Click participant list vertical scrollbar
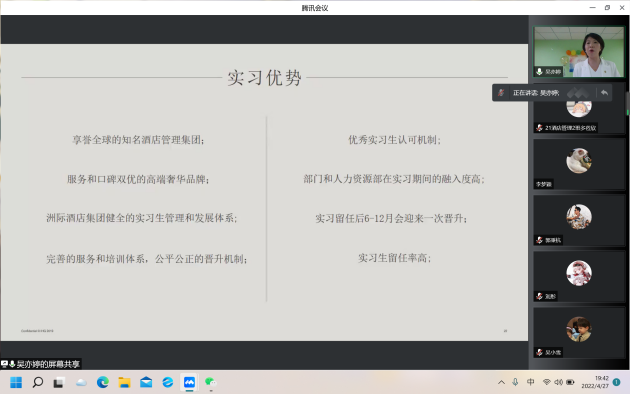This screenshot has width=630, height=394. coord(628,104)
